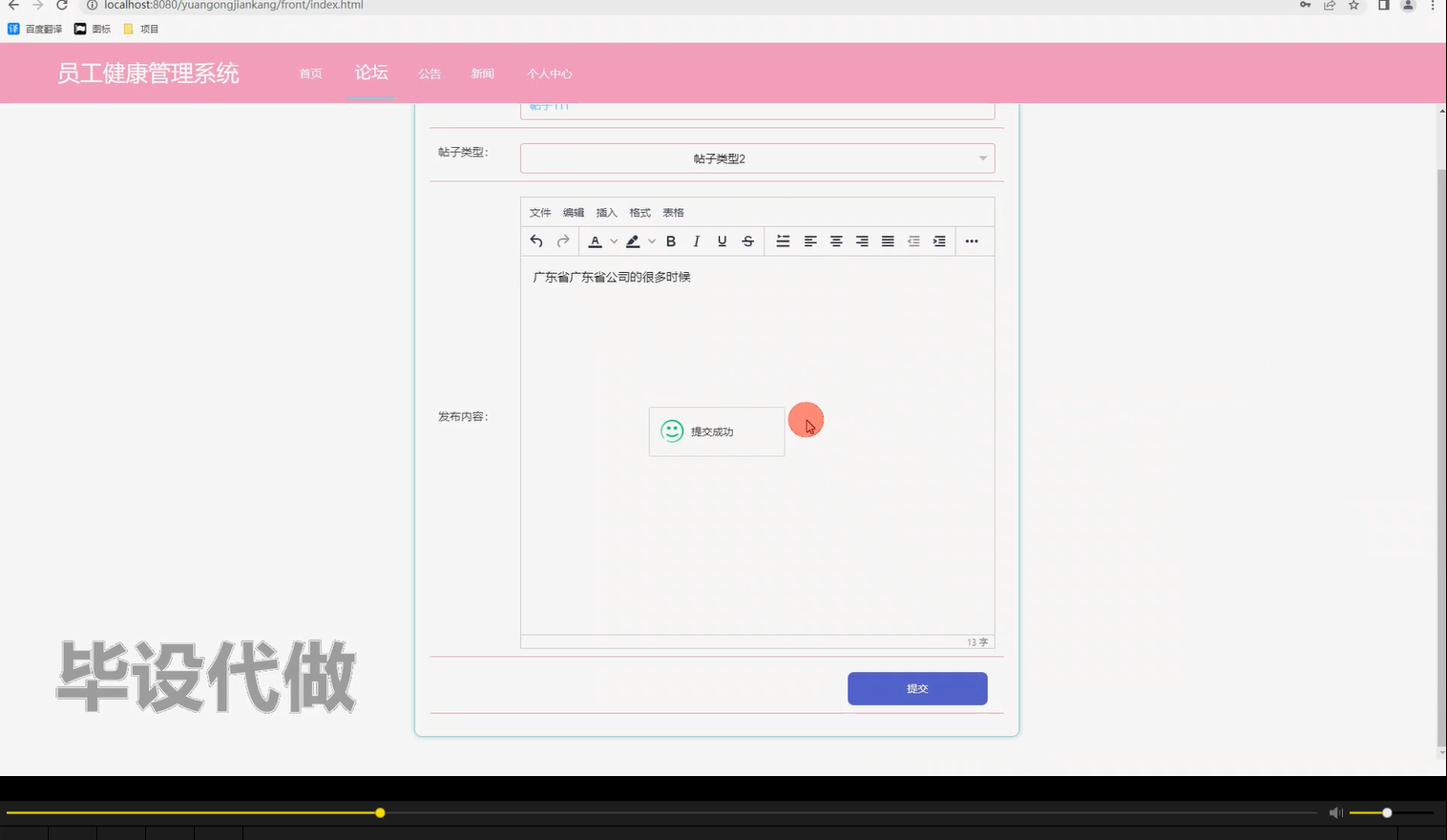This screenshot has height=840, width=1447.
Task: Justify the editor text alignment
Action: tap(887, 241)
